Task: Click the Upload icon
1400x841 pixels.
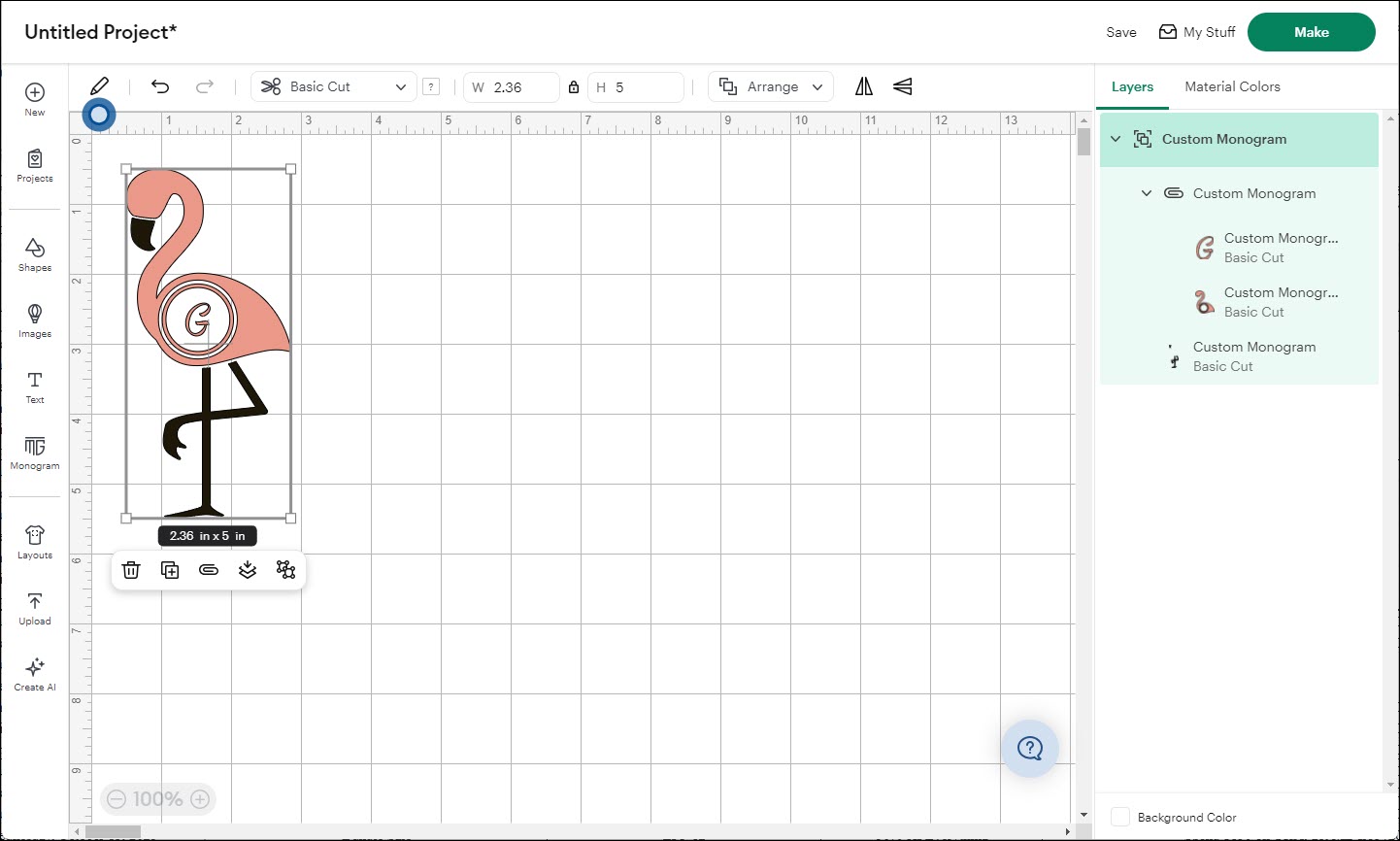Action: (x=35, y=608)
